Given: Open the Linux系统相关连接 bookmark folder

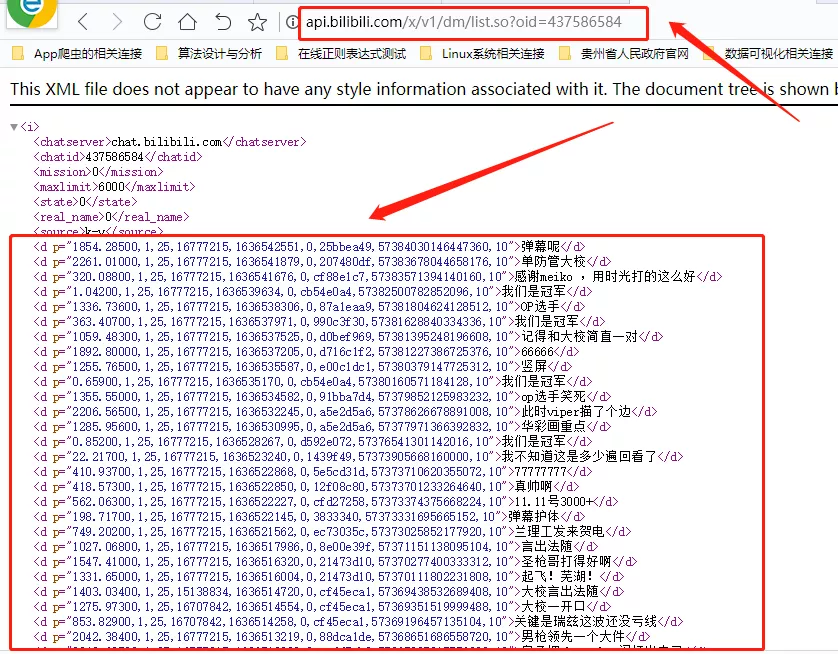Looking at the screenshot, I should pos(482,53).
